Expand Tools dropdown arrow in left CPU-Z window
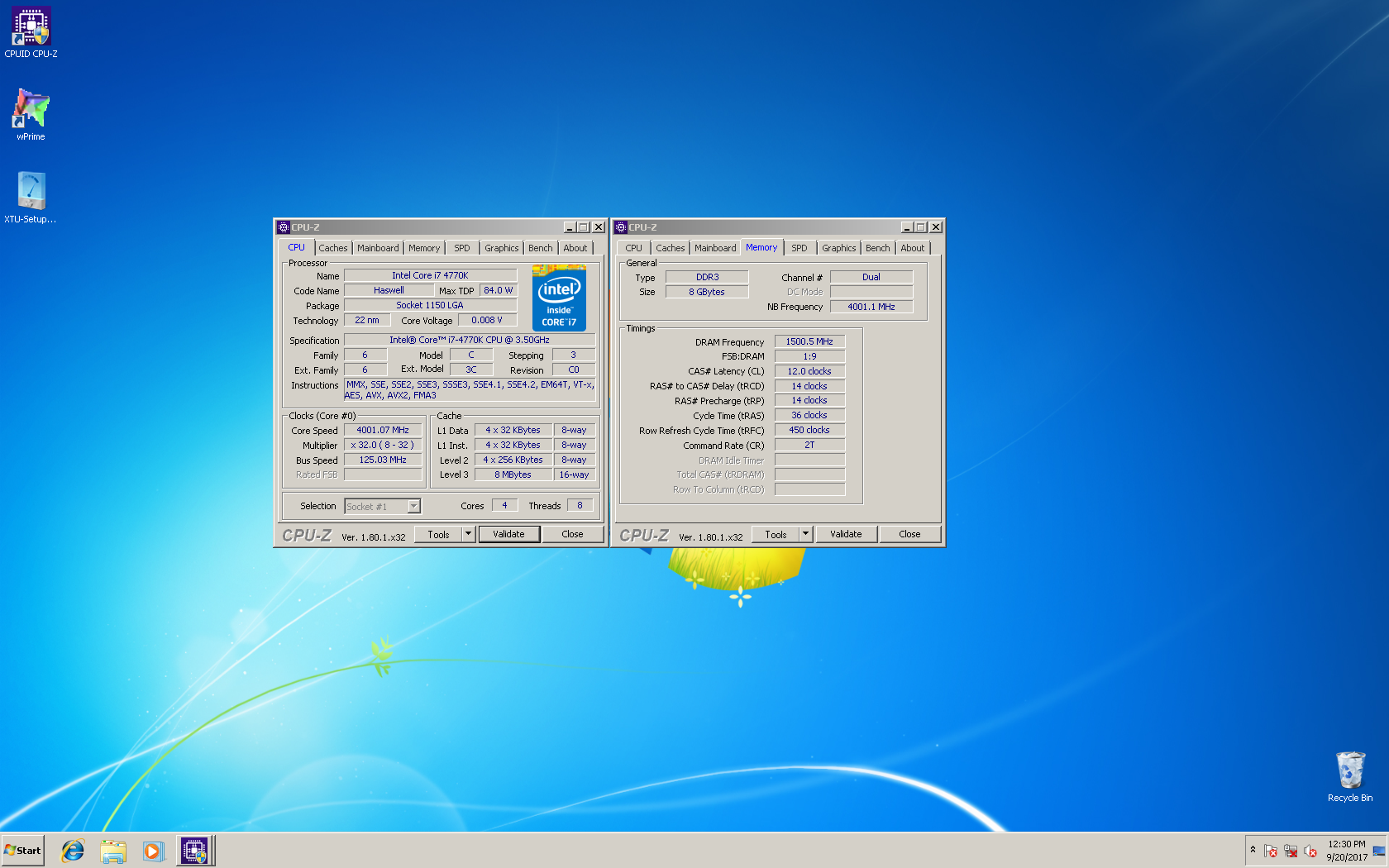This screenshot has height=868, width=1389. point(468,535)
